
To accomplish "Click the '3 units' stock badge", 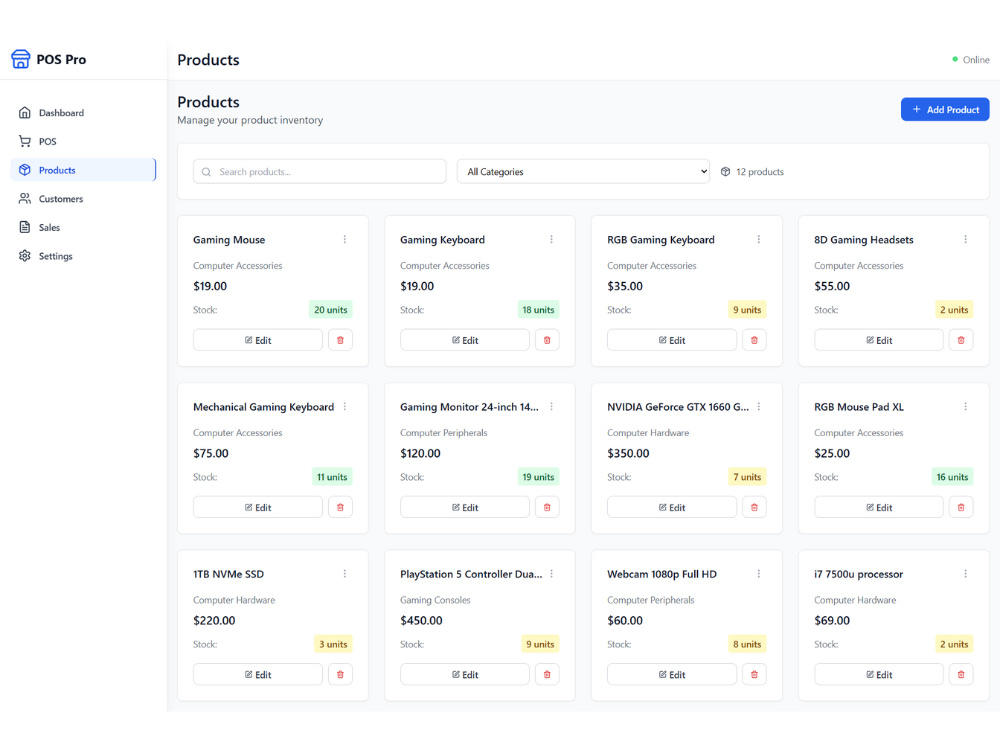I will (333, 644).
